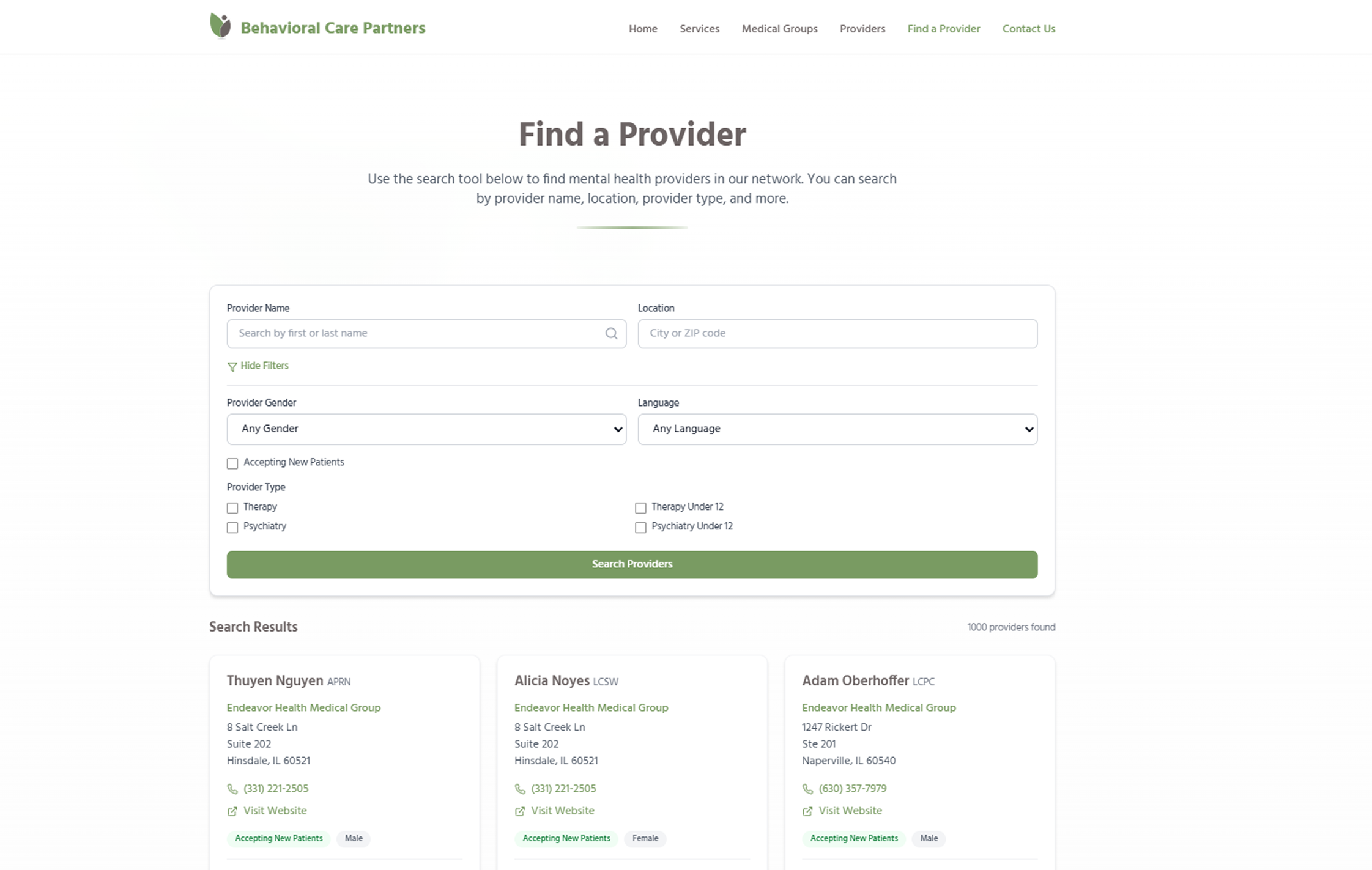Click the funnel icon beside Hide Filters
This screenshot has height=870, width=1372.
click(x=232, y=367)
